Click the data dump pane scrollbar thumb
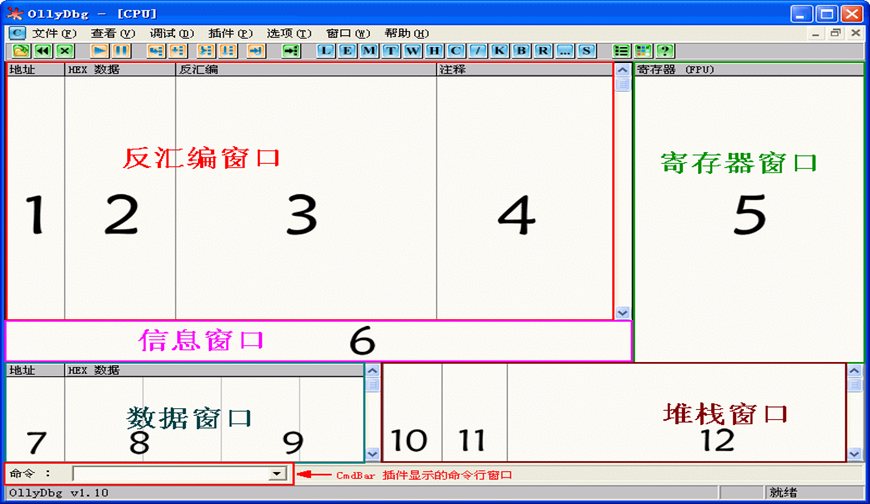This screenshot has height=504, width=870. tap(372, 385)
